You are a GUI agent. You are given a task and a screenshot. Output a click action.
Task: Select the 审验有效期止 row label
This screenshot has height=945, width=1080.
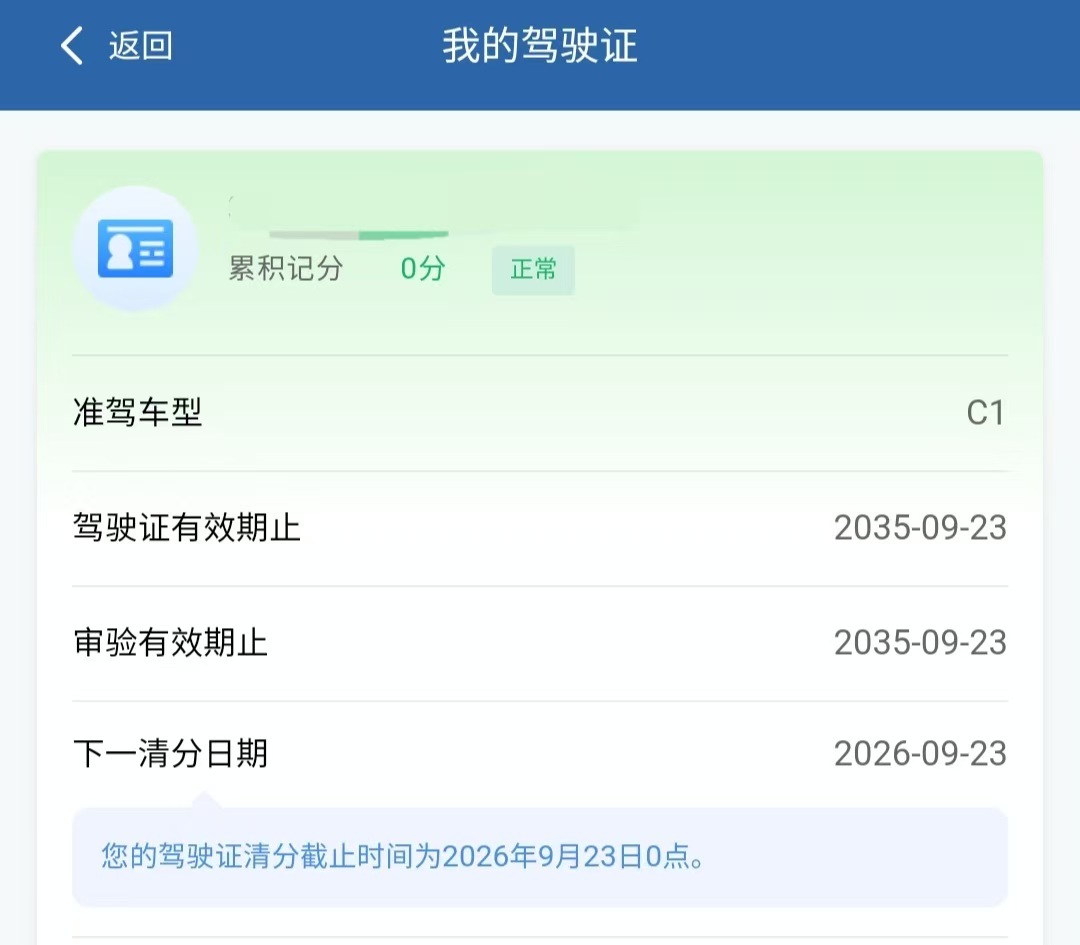[x=170, y=643]
